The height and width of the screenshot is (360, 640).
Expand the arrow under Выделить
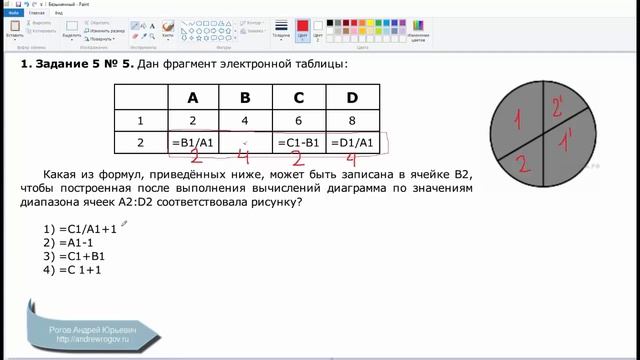(72, 40)
